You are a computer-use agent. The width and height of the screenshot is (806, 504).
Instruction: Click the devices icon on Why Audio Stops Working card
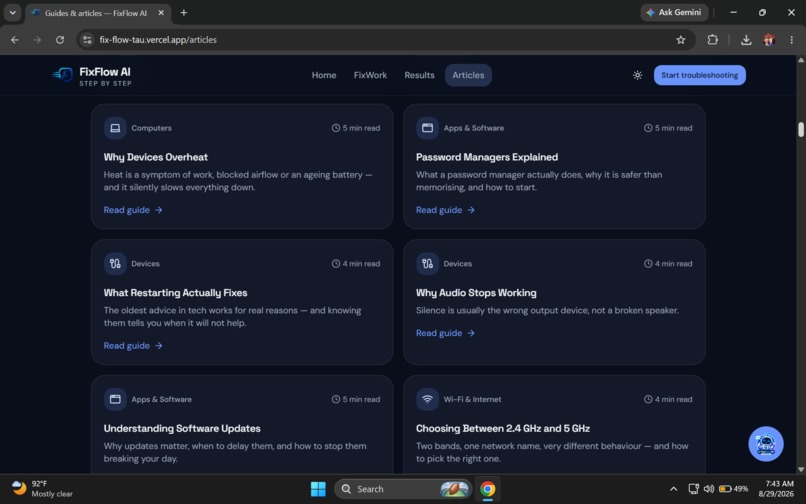coord(427,264)
